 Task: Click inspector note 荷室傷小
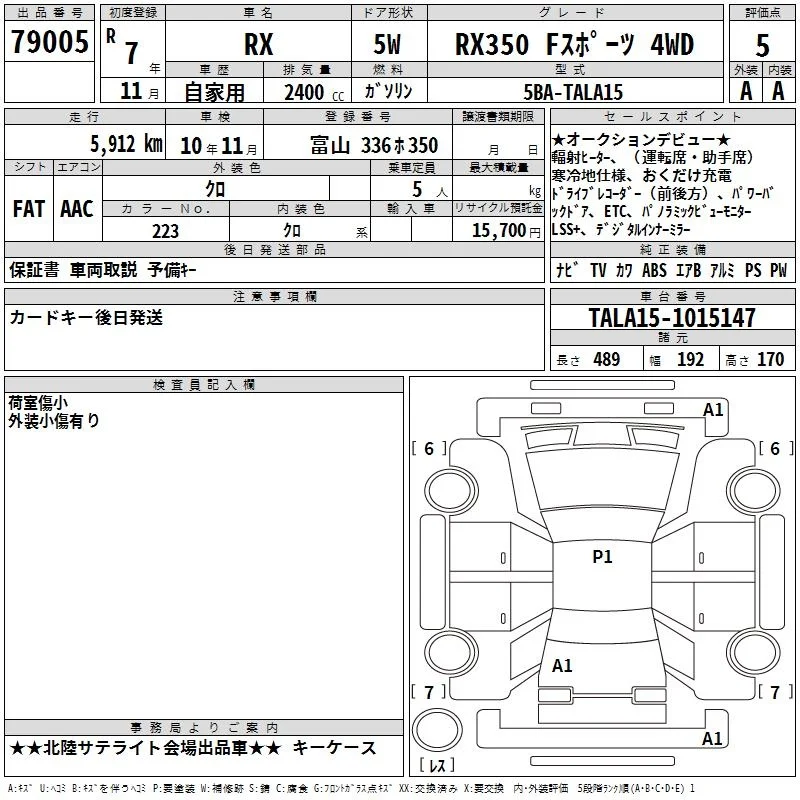(x=38, y=403)
